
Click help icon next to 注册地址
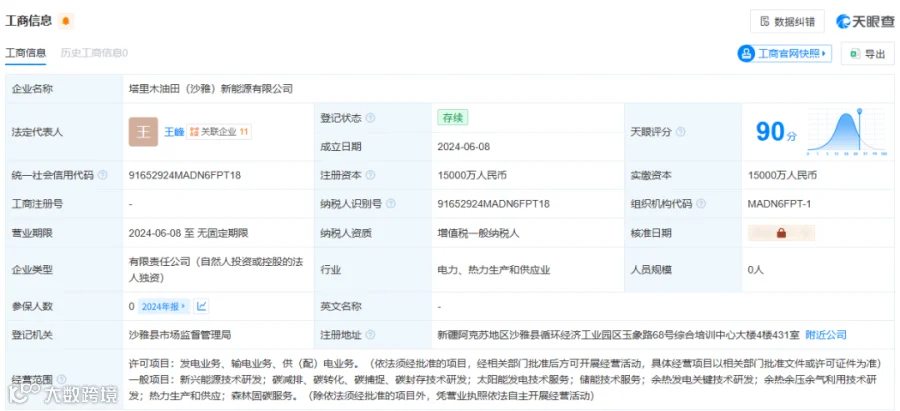coord(370,335)
